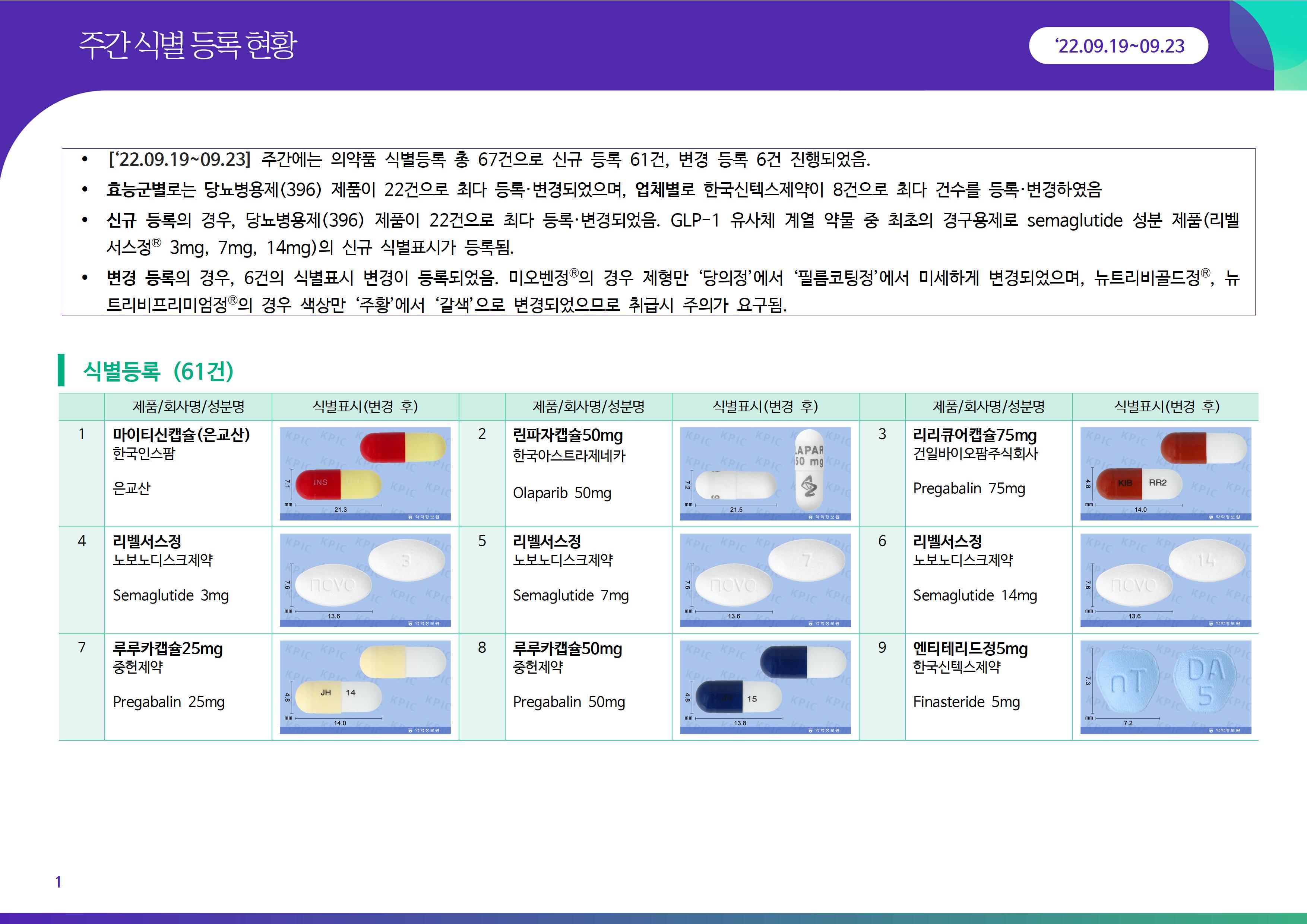The image size is (1307, 924).
Task: Click the company name 한국아스트라제네카
Action: [569, 455]
